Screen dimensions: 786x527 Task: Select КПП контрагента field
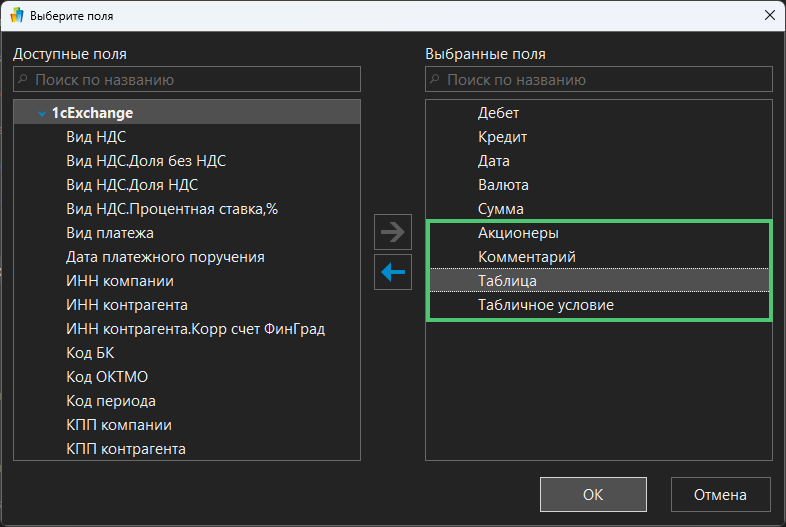(x=126, y=449)
